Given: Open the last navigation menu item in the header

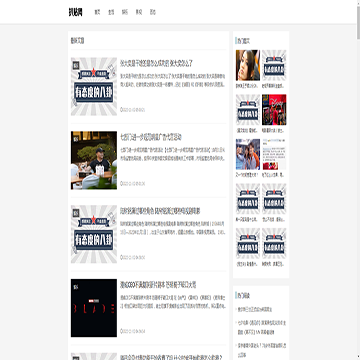Looking at the screenshot, I should (152, 12).
